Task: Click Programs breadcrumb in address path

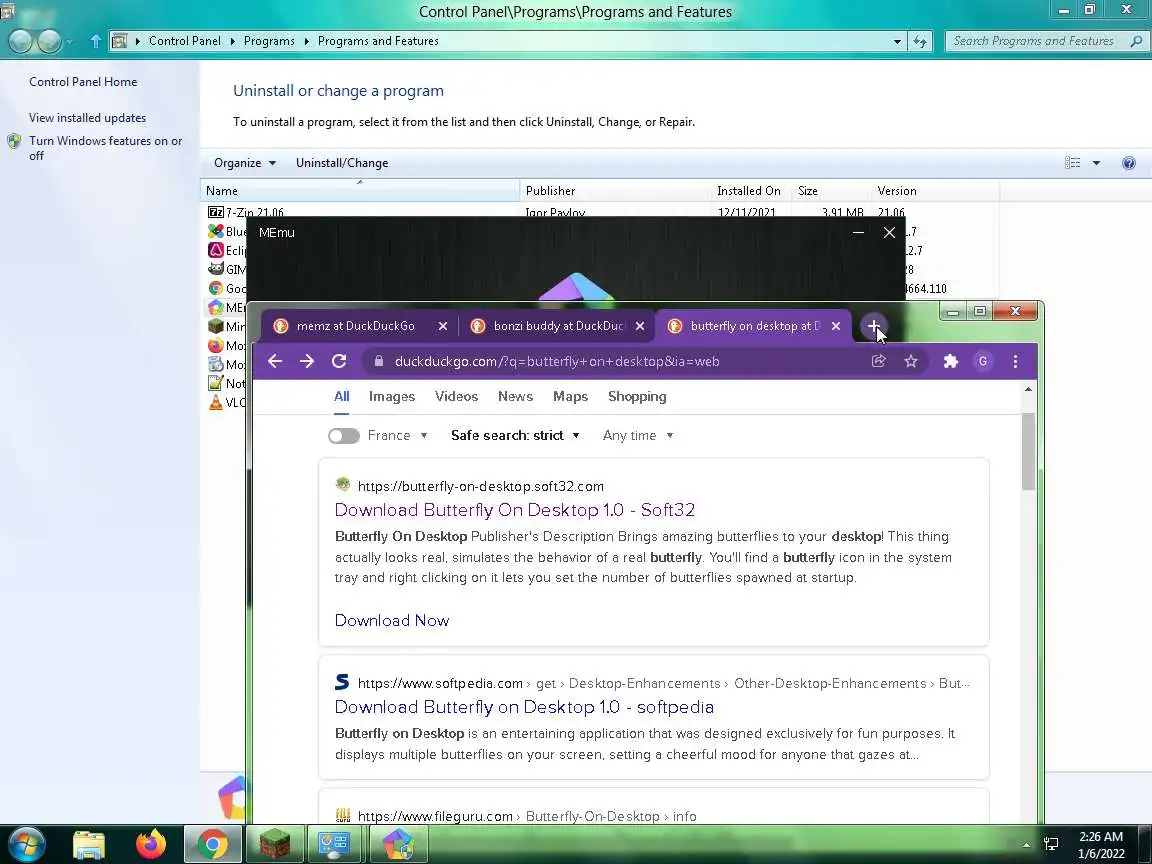Action: click(269, 41)
